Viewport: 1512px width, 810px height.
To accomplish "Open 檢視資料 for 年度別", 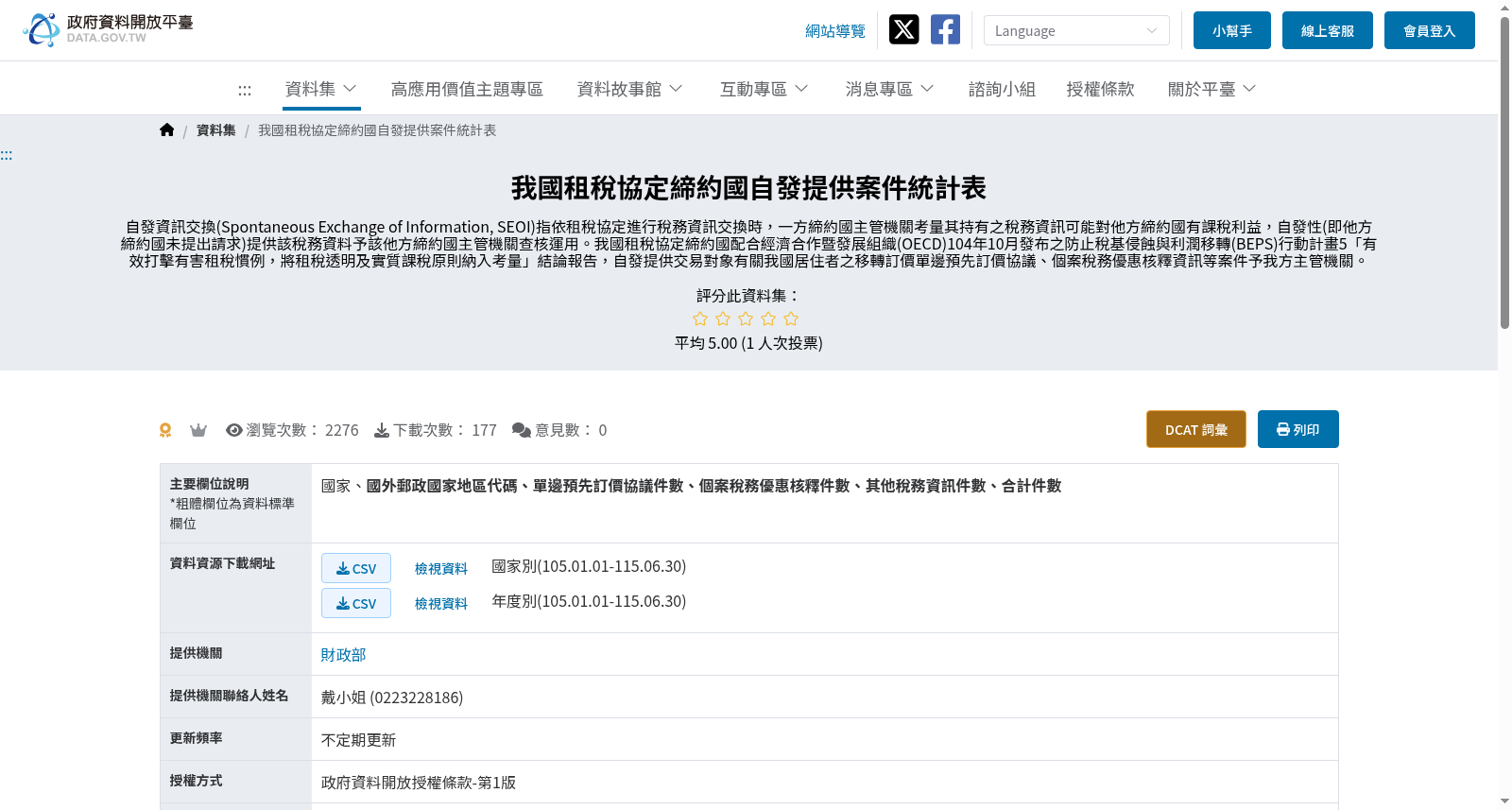I will click(441, 603).
